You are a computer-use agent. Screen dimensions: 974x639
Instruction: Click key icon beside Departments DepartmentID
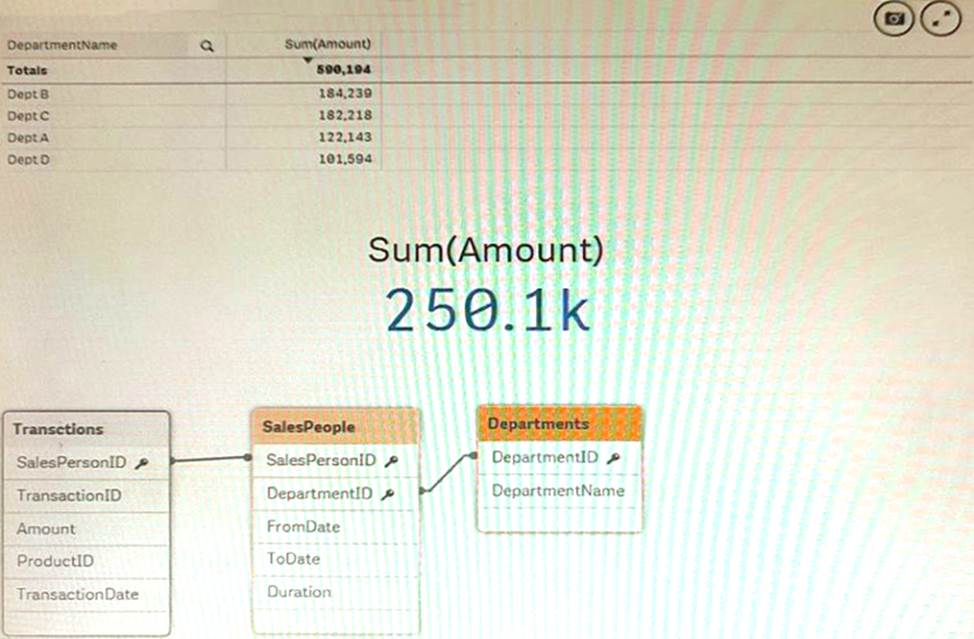[x=613, y=458]
